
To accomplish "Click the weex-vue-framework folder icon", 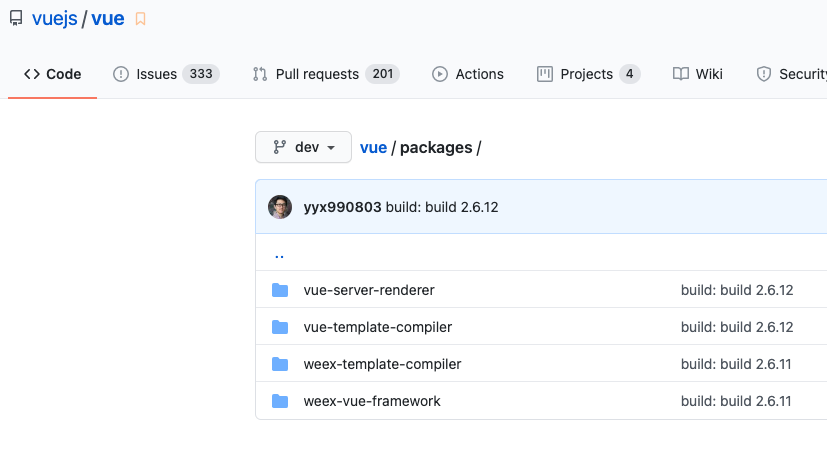I will coord(280,401).
